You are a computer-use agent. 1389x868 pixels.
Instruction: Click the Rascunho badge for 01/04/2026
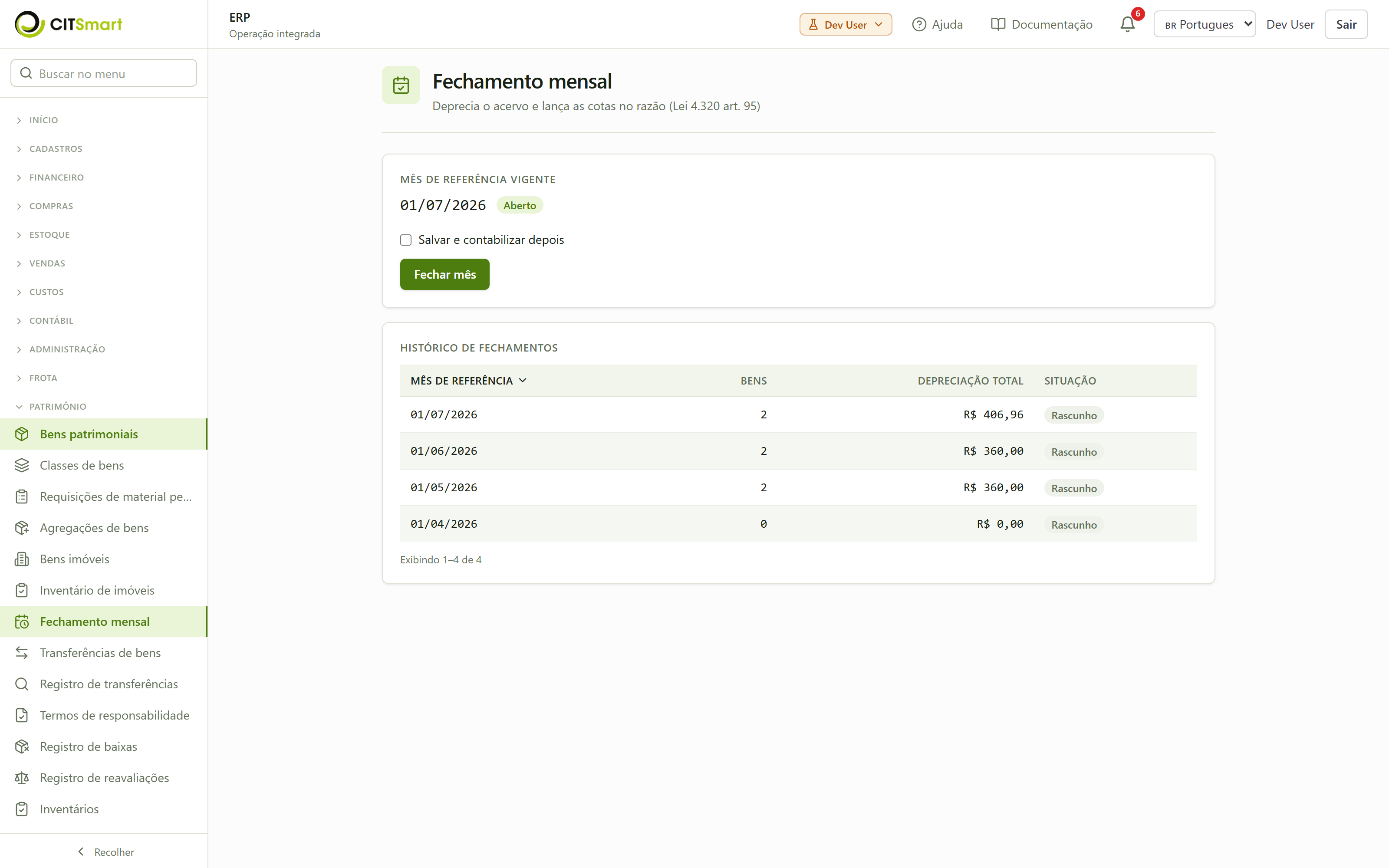click(1074, 525)
